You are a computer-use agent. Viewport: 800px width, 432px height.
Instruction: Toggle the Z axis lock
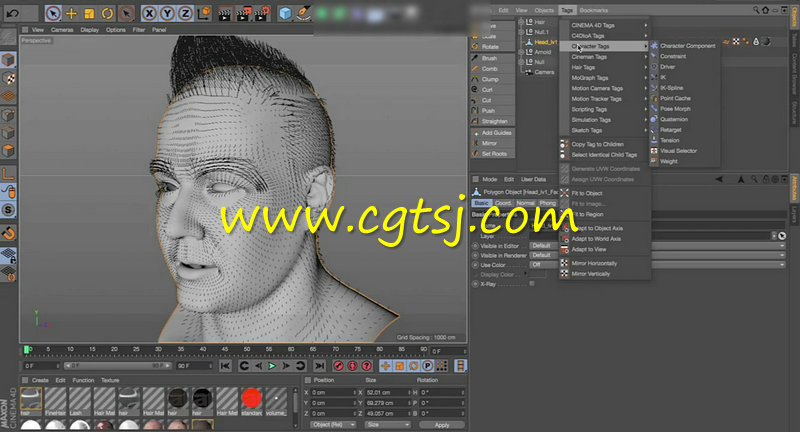tap(185, 13)
